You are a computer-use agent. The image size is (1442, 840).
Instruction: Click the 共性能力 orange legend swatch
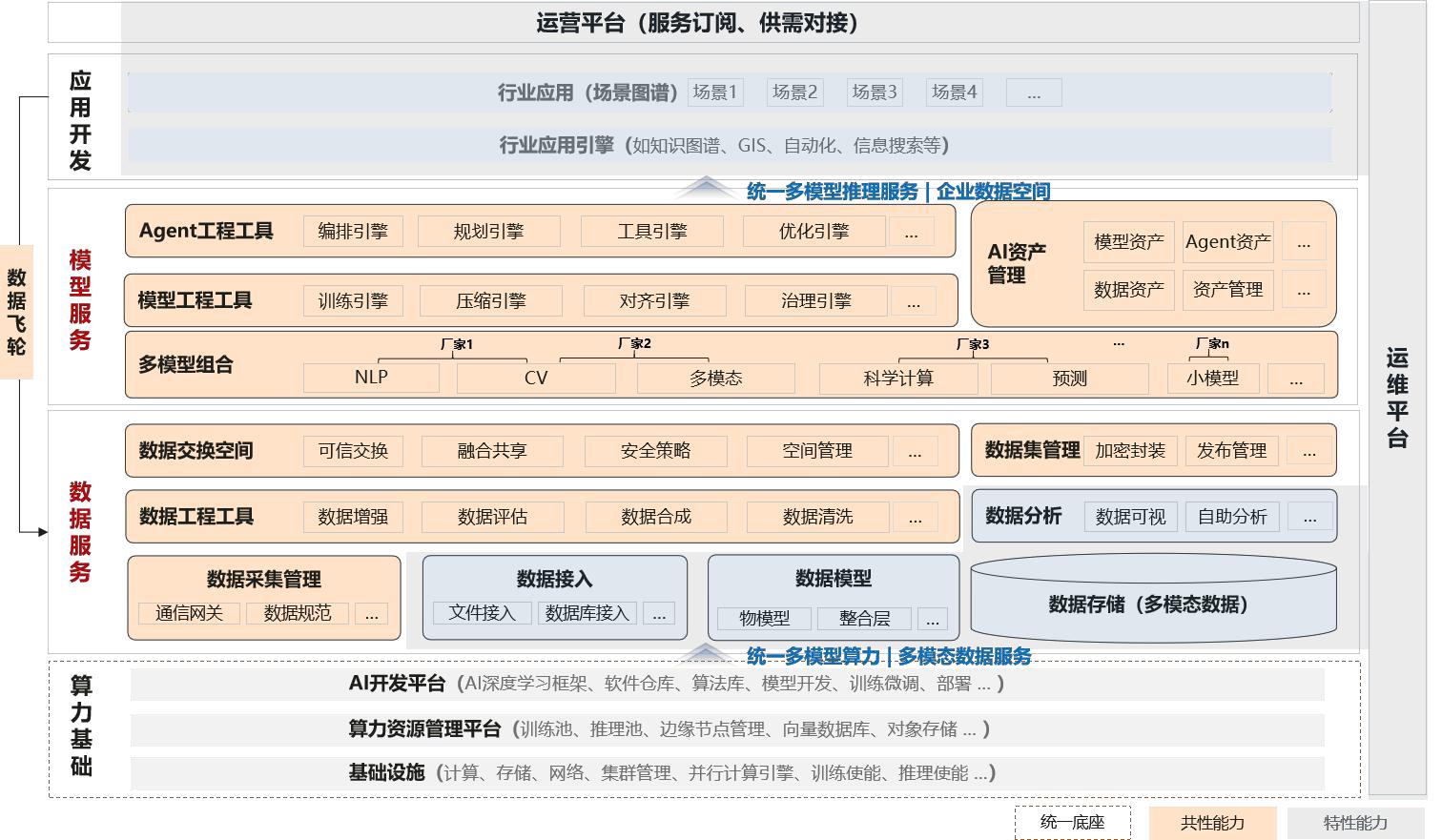tap(1211, 823)
